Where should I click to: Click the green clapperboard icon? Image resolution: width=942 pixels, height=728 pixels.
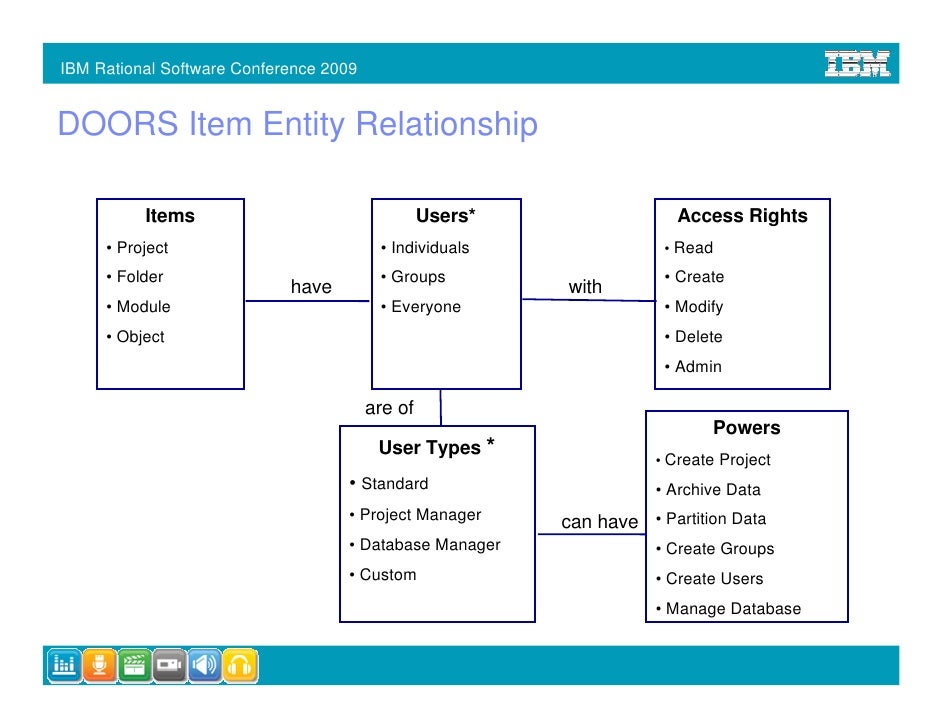135,666
